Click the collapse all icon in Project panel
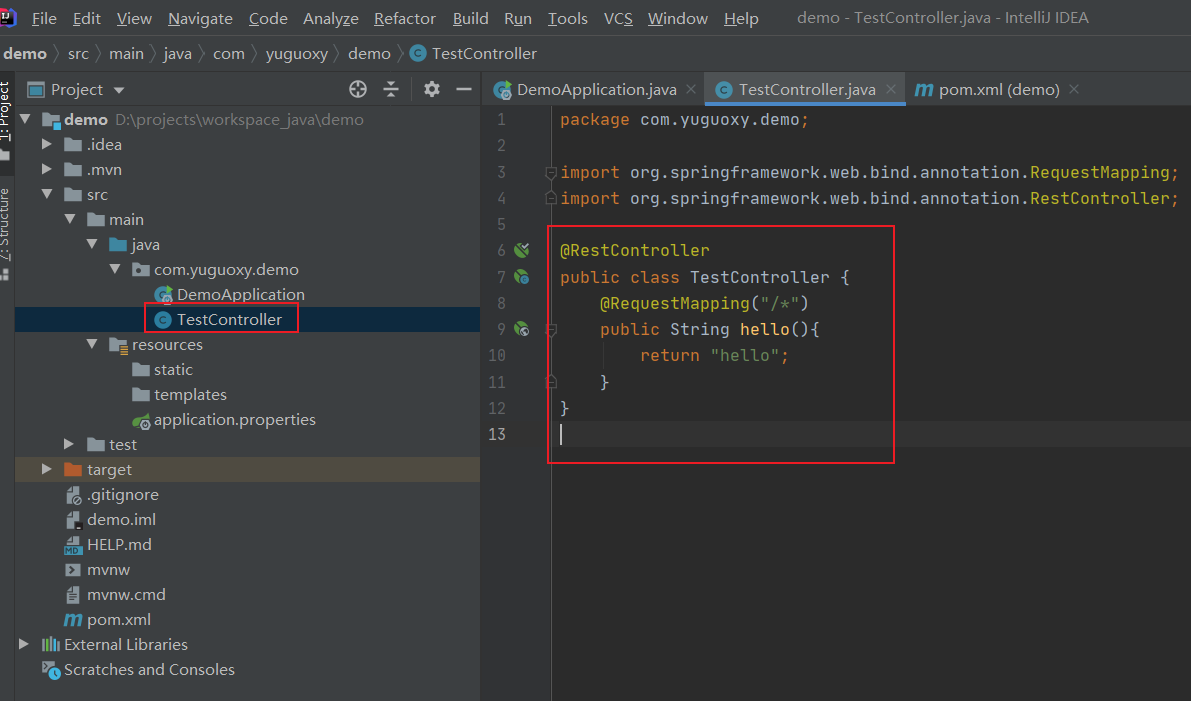1191x701 pixels. [x=391, y=90]
